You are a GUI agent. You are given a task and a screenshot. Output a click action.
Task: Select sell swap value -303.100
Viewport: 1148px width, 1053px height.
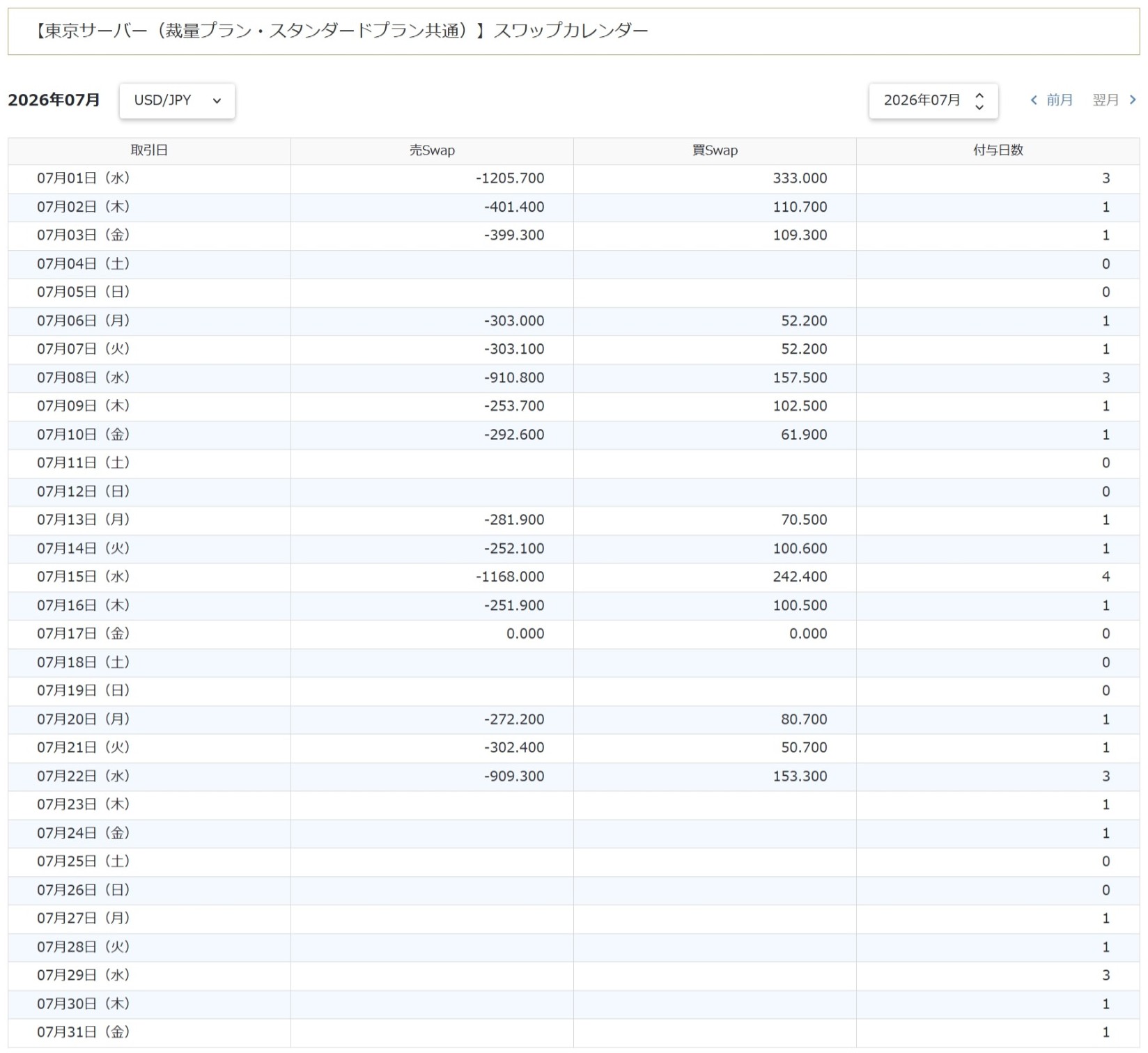[514, 349]
